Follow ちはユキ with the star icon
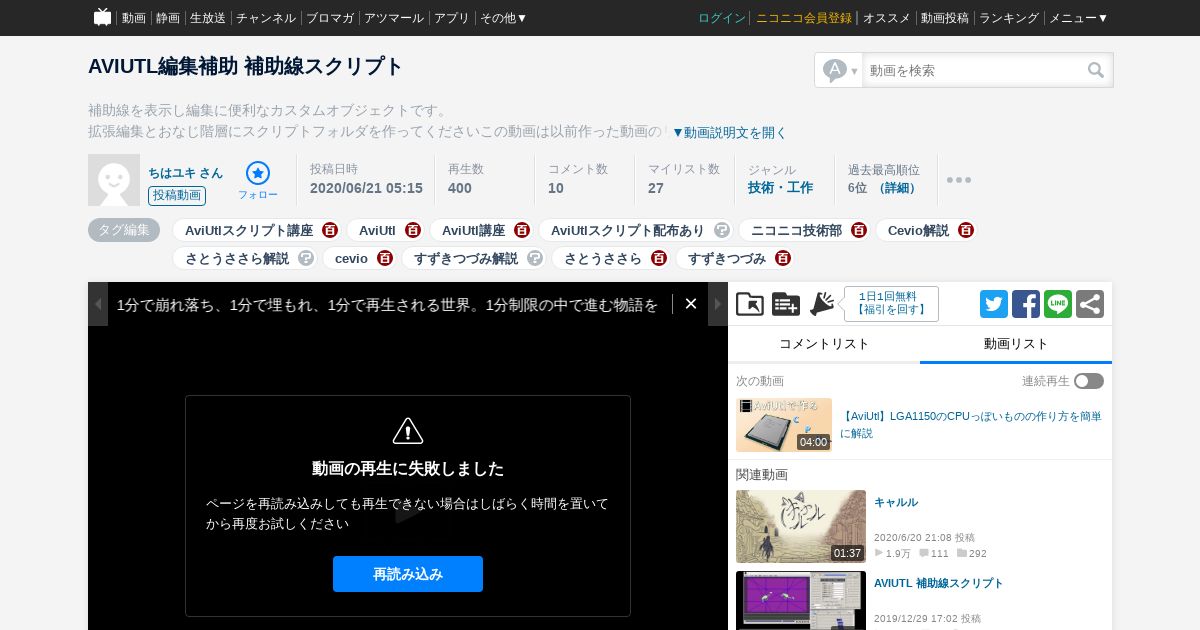1200x630 pixels. (x=258, y=173)
